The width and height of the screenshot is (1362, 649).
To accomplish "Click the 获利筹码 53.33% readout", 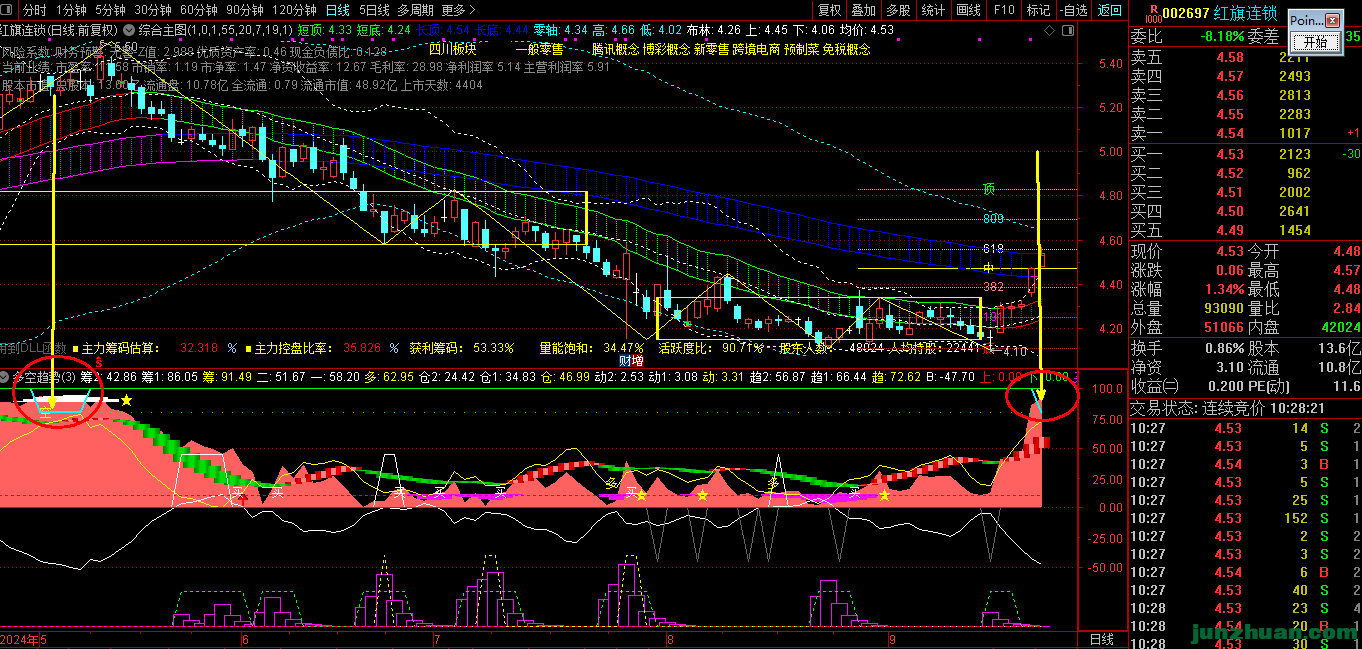I will click(463, 348).
